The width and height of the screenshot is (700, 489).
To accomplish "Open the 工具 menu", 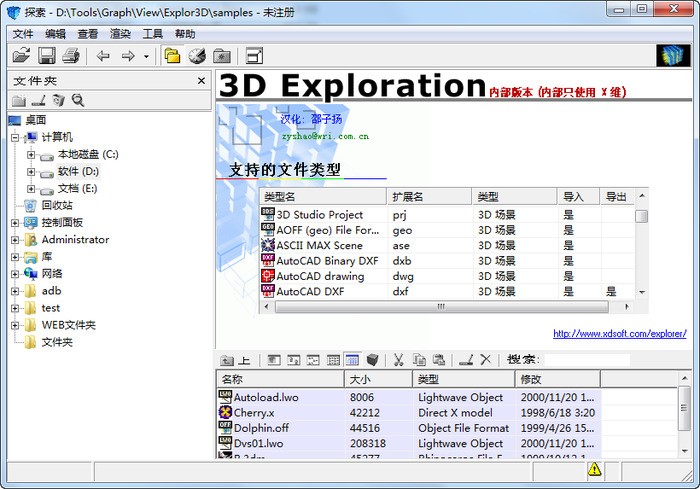I will [152, 34].
